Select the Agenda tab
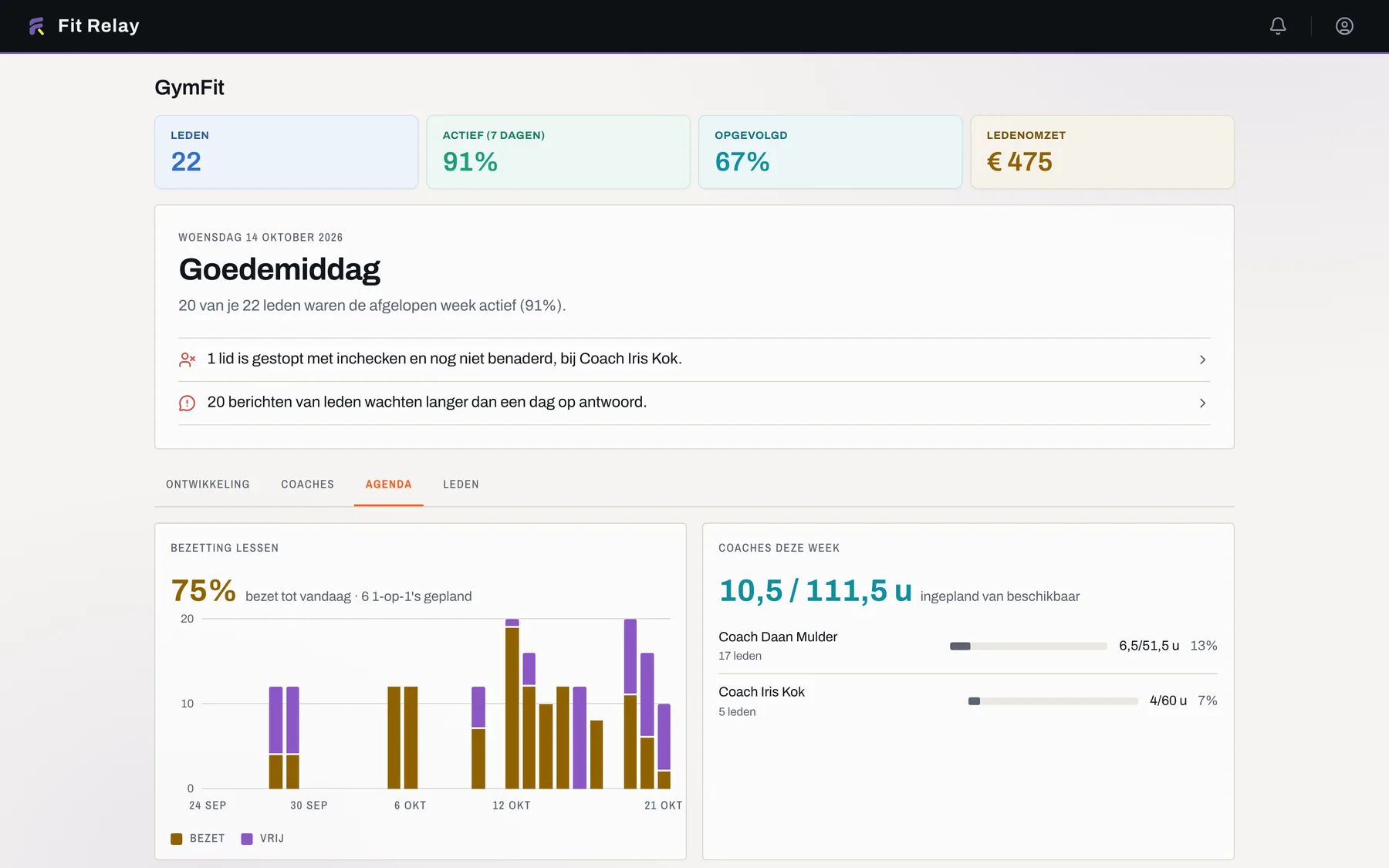The height and width of the screenshot is (868, 1389). point(388,485)
